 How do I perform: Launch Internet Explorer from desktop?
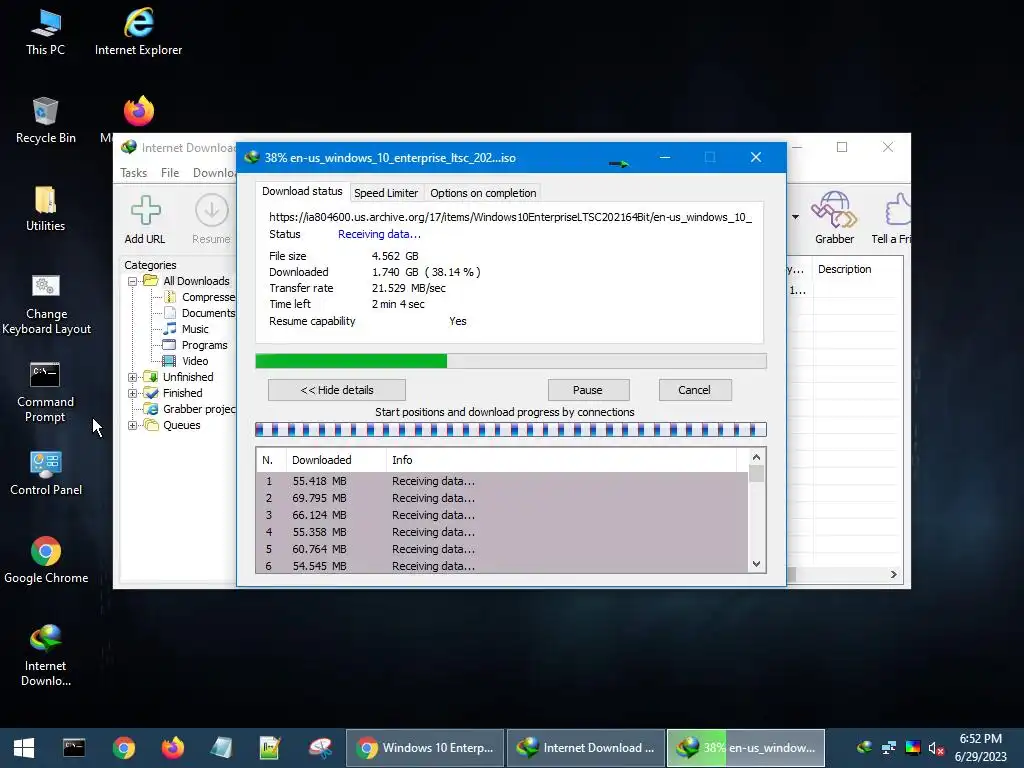pyautogui.click(x=138, y=32)
